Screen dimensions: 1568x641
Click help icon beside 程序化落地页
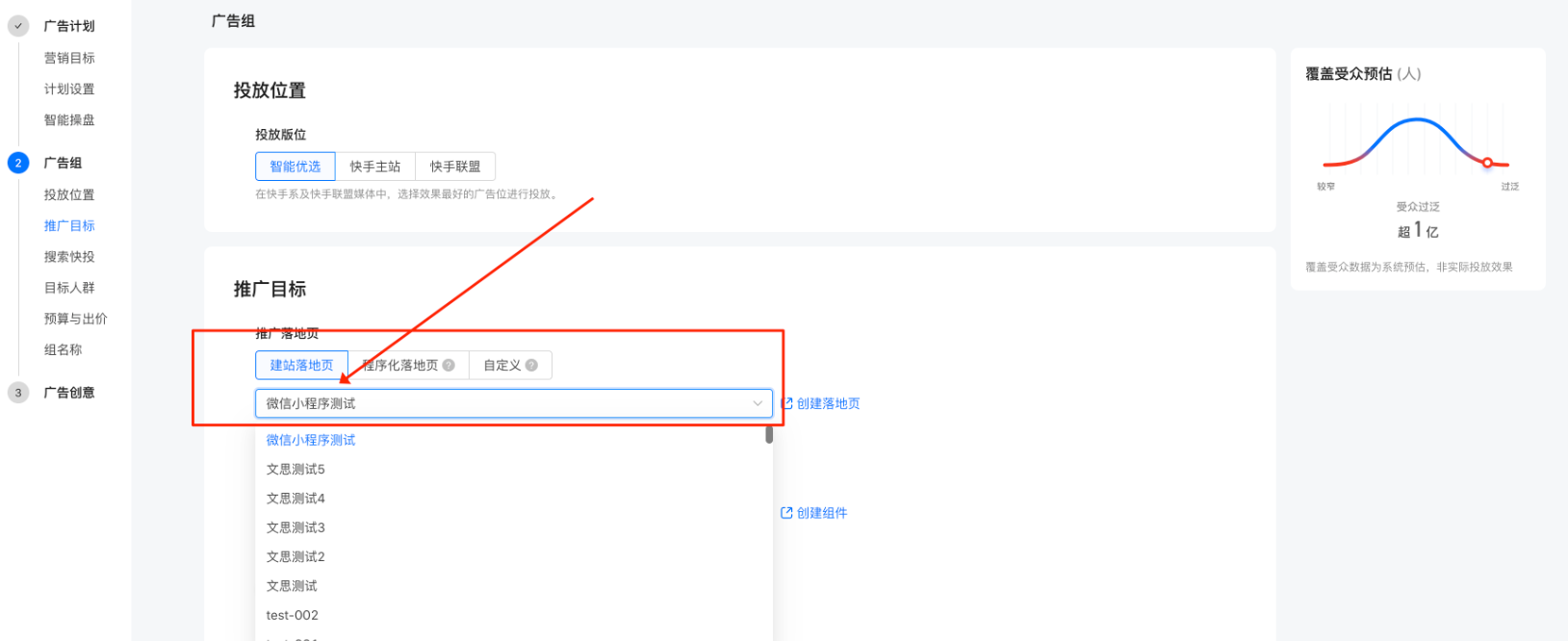click(x=449, y=365)
